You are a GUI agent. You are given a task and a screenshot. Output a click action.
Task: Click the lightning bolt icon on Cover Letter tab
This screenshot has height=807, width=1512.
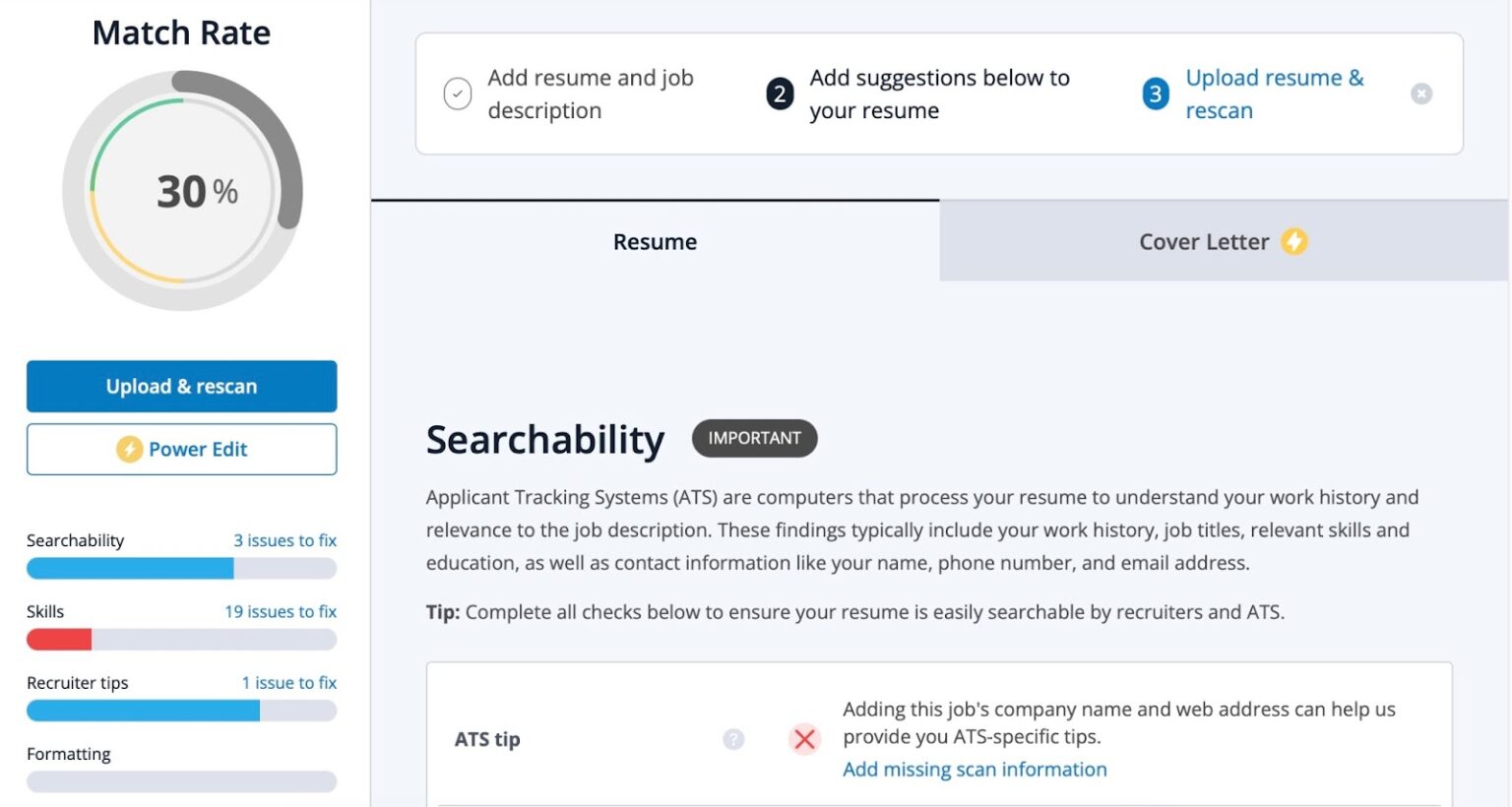click(1294, 241)
